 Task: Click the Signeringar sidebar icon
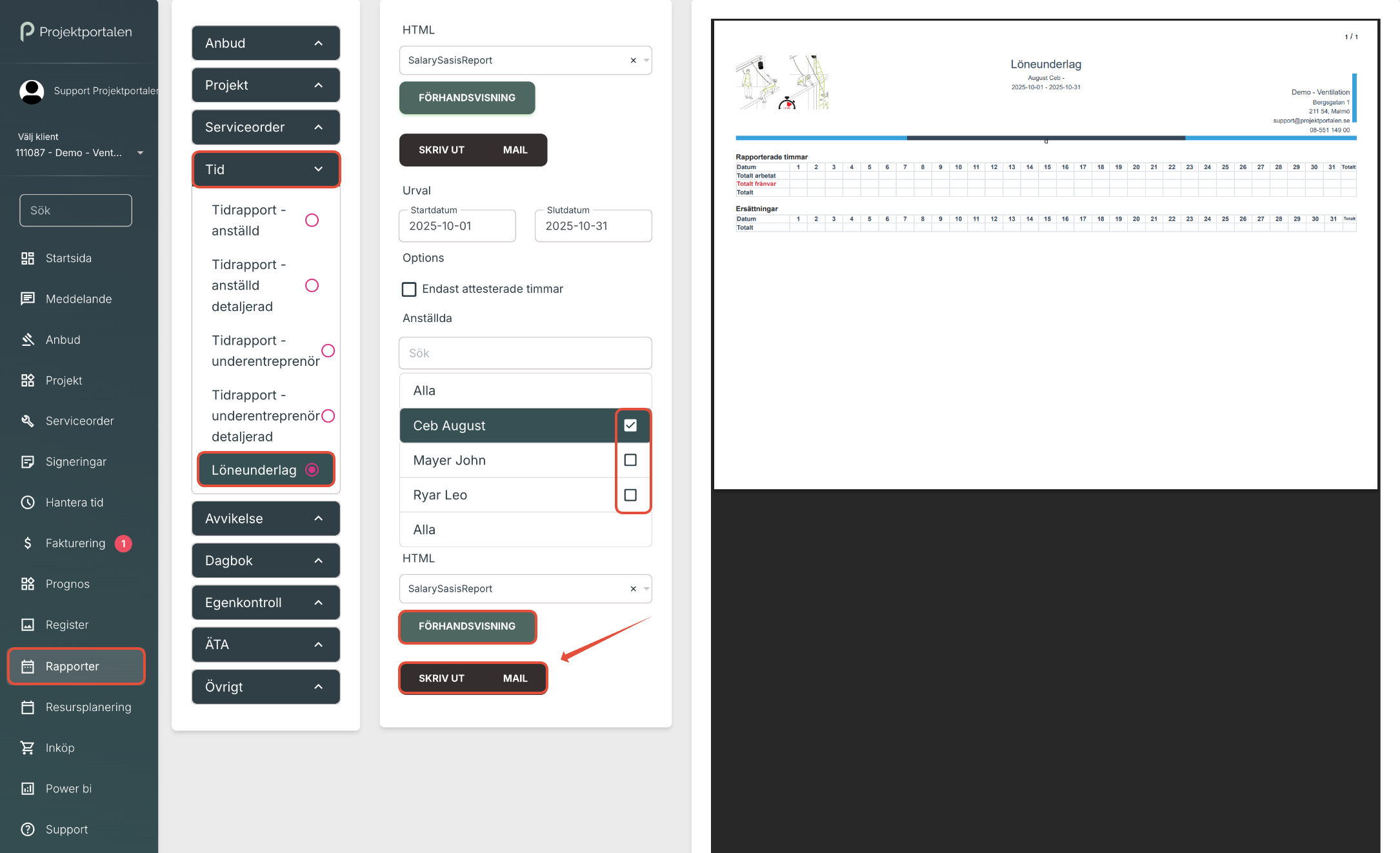click(x=27, y=461)
